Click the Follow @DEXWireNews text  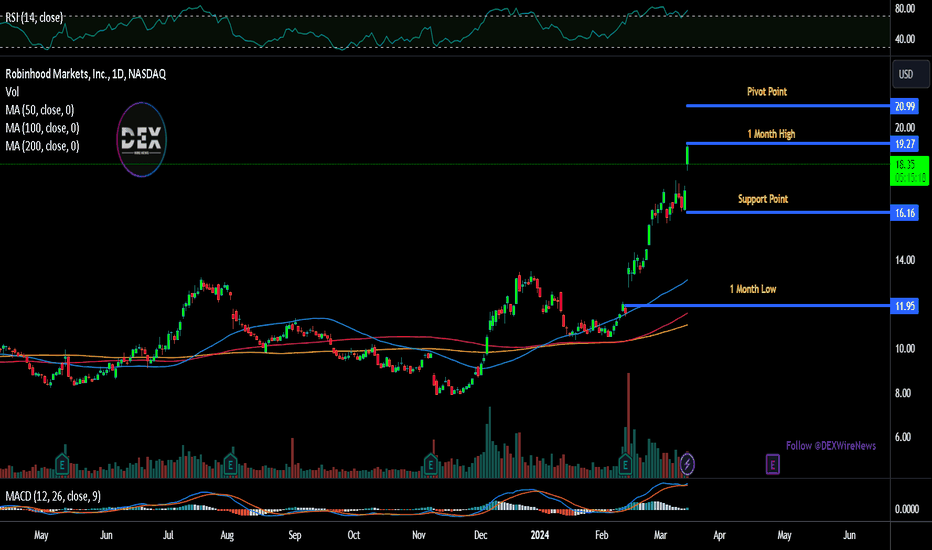(830, 445)
